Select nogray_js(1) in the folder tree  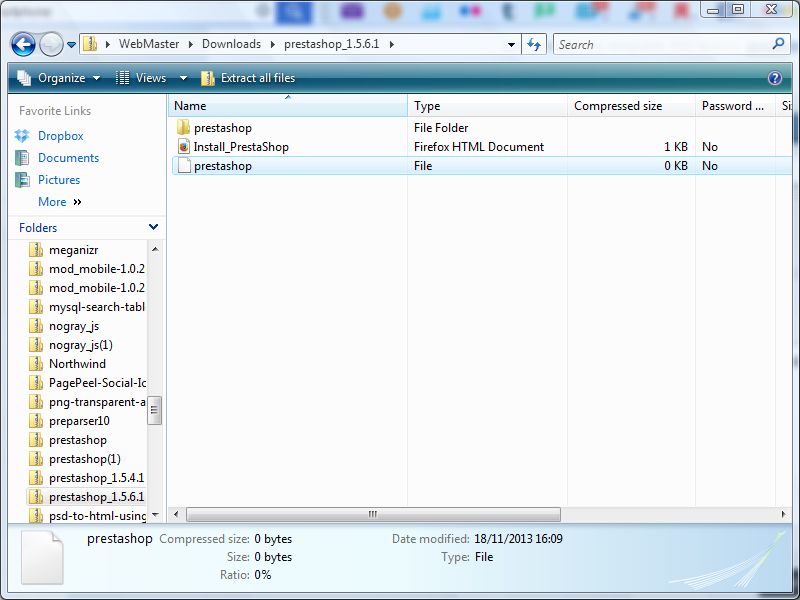pos(81,345)
